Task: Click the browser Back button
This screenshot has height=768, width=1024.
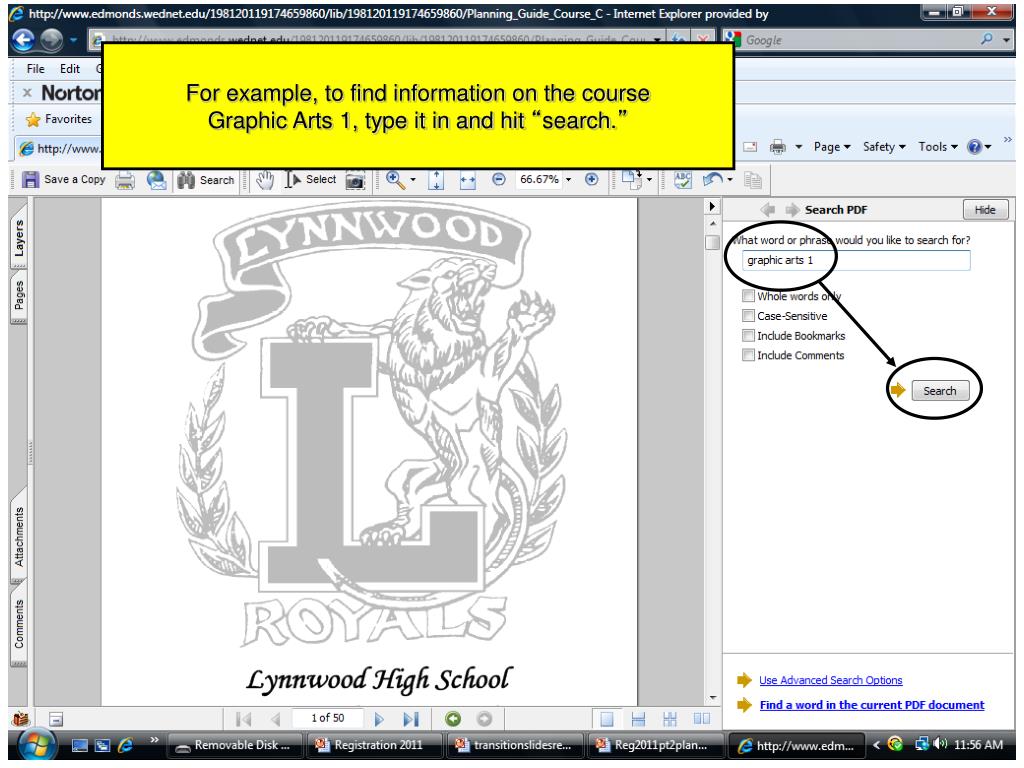Action: click(x=24, y=40)
